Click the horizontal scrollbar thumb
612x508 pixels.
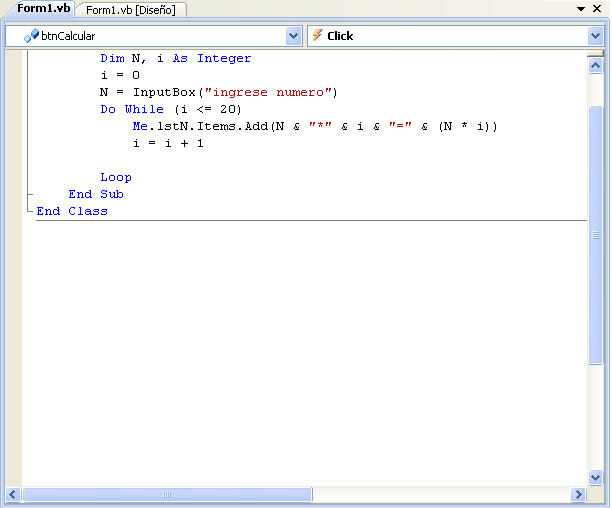(167, 495)
